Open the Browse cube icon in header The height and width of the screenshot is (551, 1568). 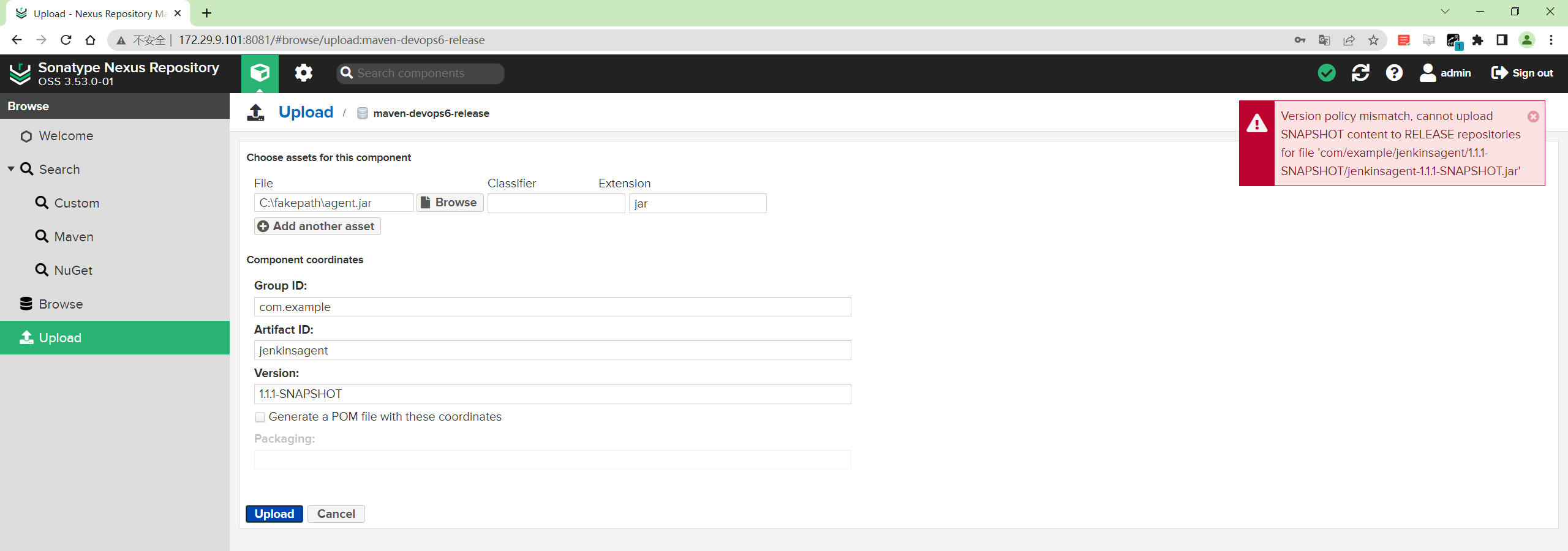[x=260, y=73]
